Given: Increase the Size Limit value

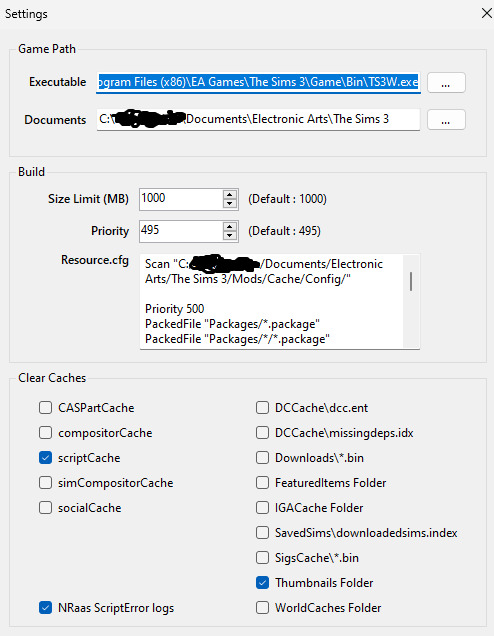Looking at the screenshot, I should coord(230,194).
